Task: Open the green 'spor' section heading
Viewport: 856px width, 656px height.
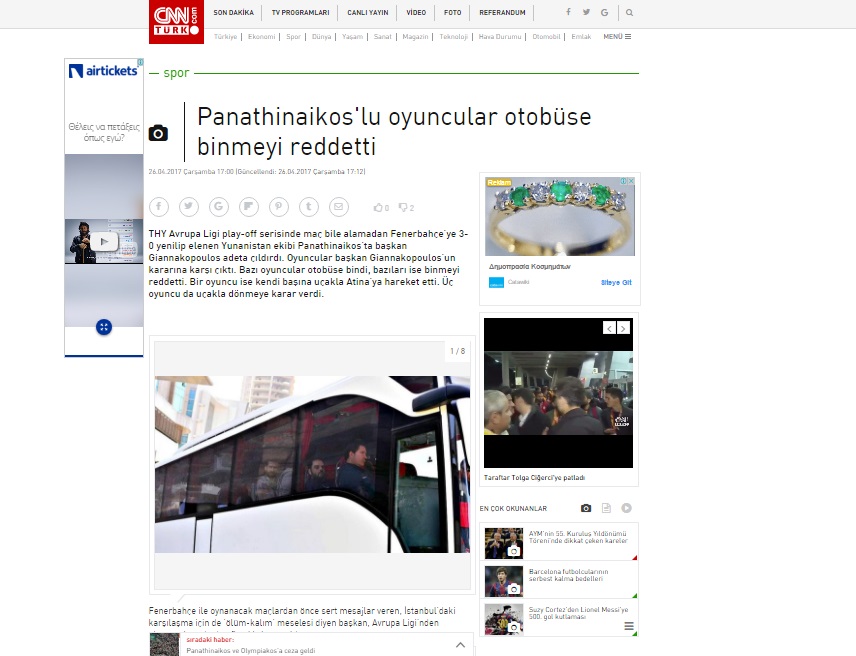Action: [x=176, y=73]
